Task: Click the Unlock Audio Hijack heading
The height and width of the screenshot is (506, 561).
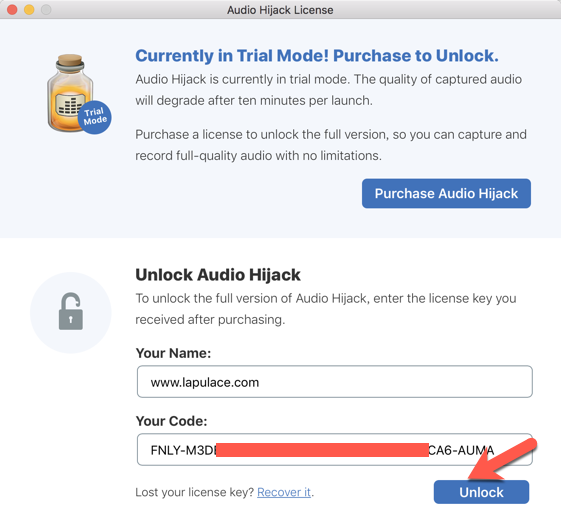Action: pyautogui.click(x=218, y=275)
